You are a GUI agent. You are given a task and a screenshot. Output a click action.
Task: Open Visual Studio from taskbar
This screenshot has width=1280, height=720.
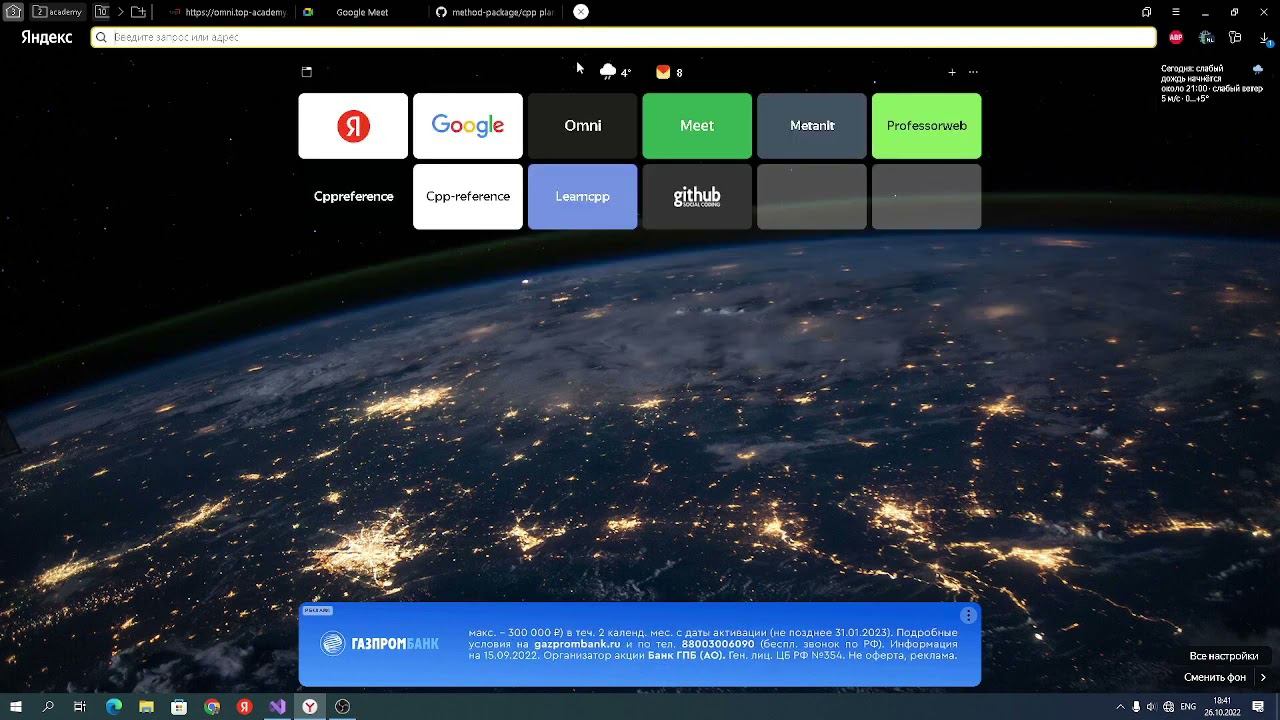point(277,706)
